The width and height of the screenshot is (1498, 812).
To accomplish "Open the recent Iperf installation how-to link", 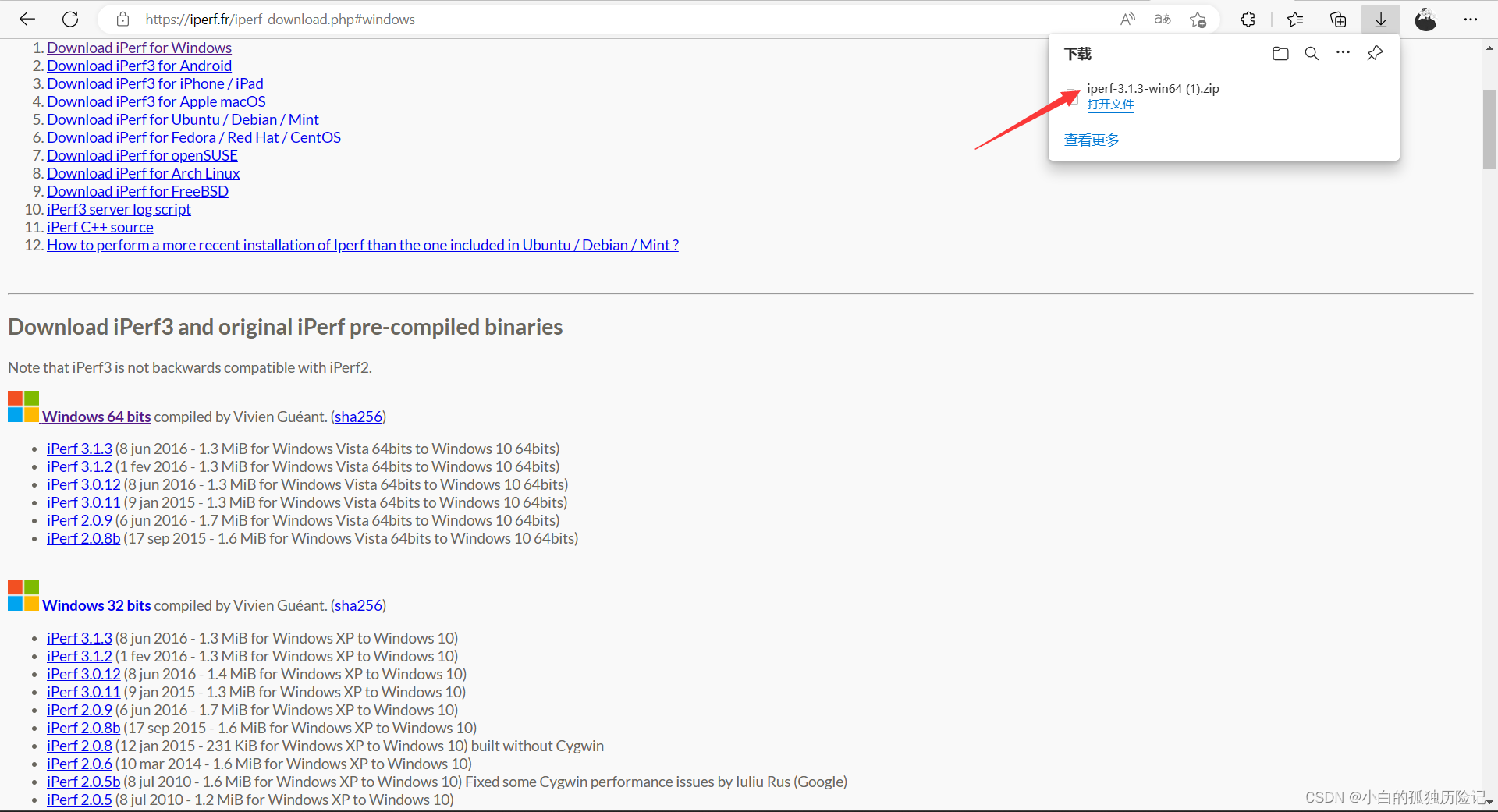I will tap(363, 245).
